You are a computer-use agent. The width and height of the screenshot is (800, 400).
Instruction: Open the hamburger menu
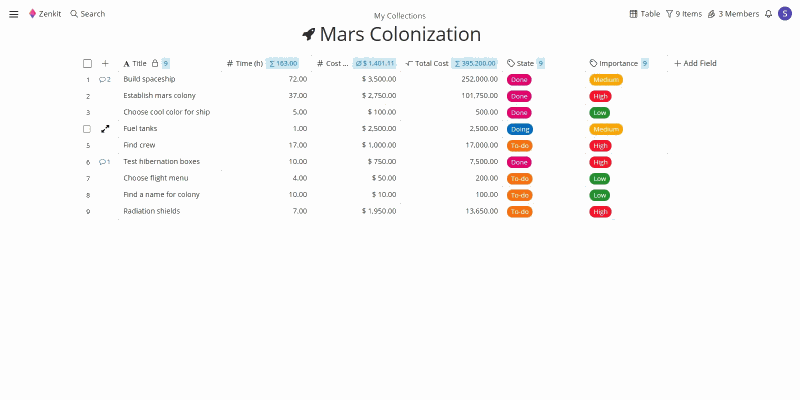click(13, 14)
